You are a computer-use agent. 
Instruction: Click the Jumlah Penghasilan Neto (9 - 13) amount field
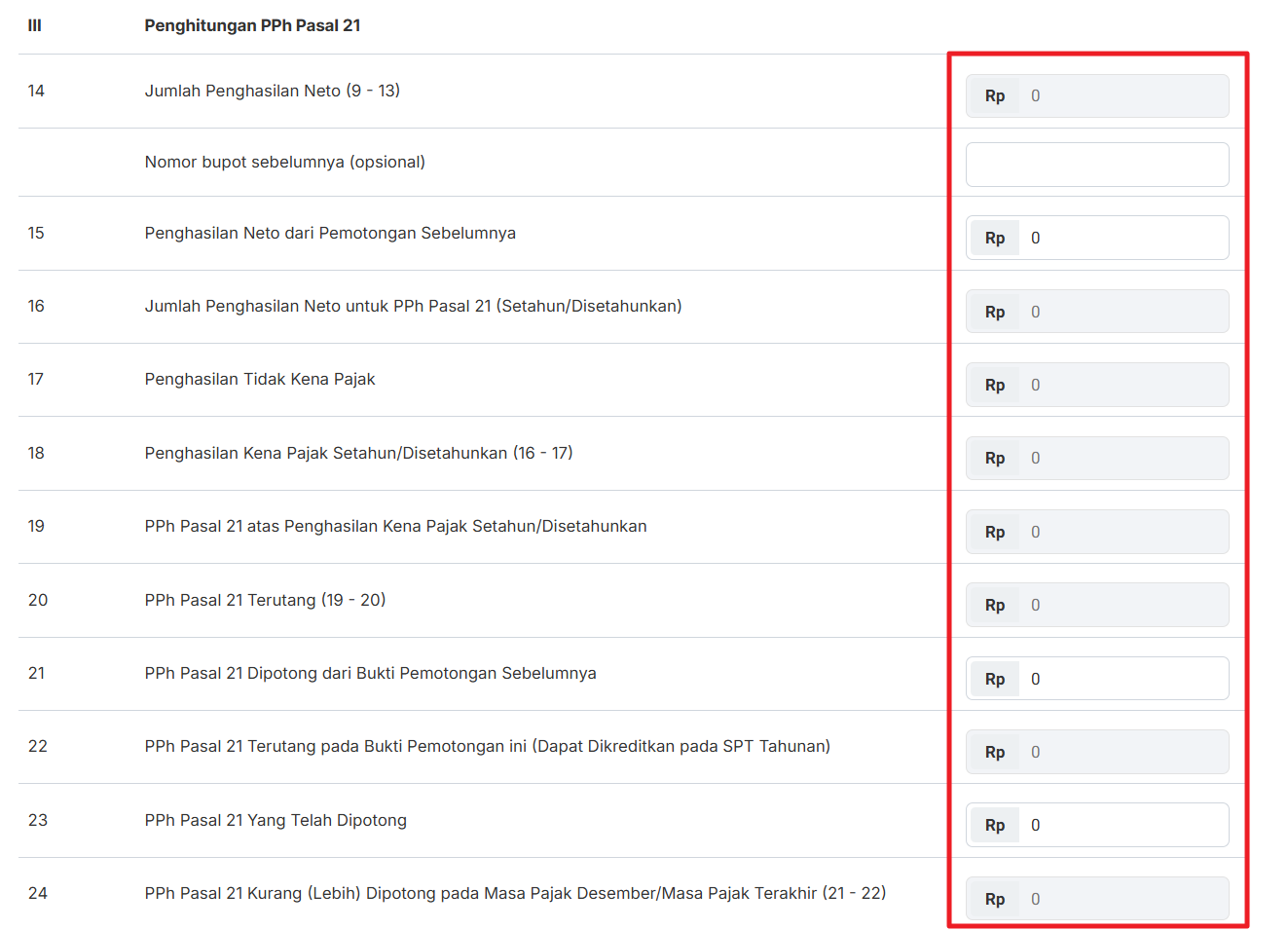pos(1120,95)
